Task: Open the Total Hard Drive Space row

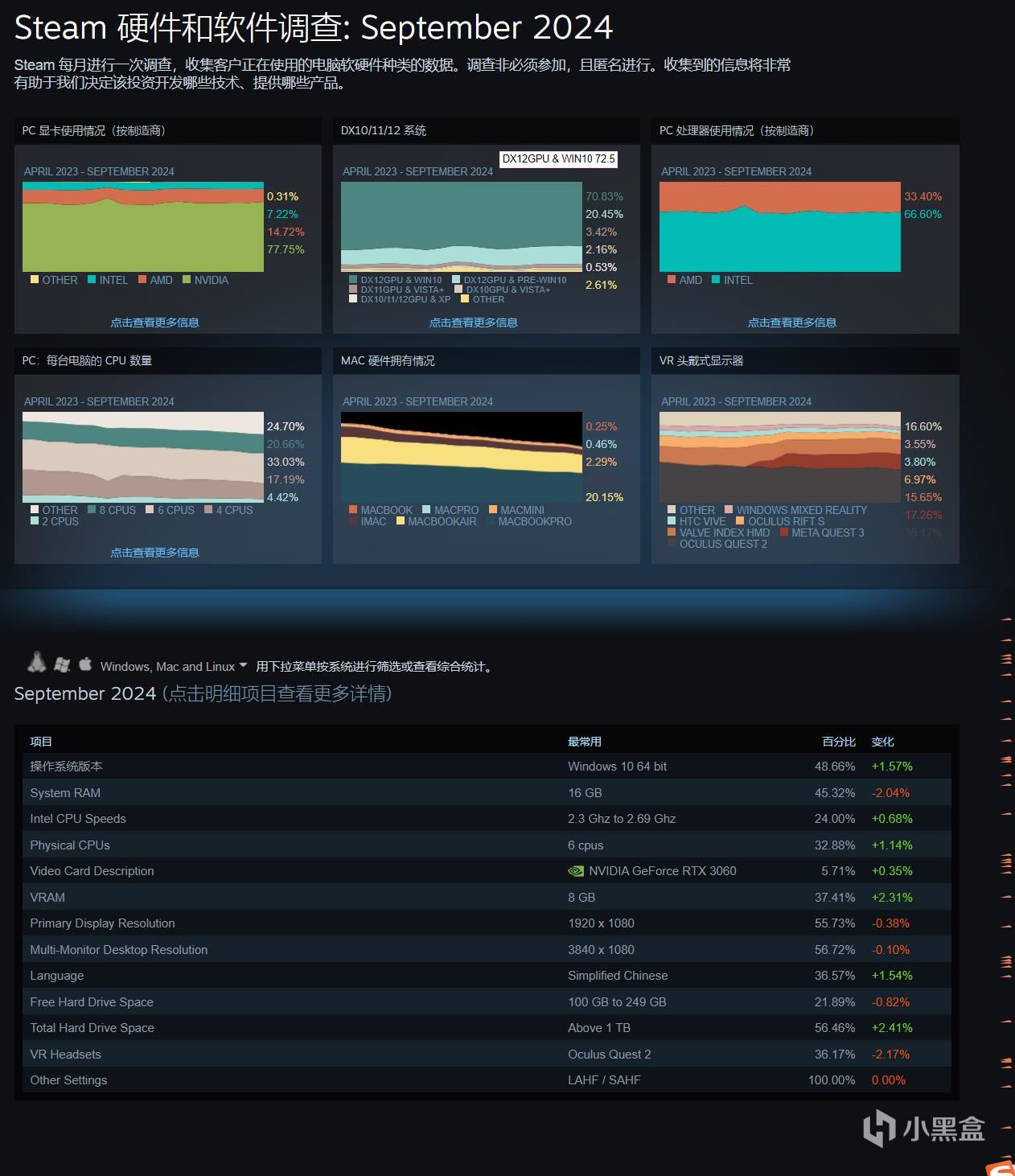Action: click(487, 1028)
